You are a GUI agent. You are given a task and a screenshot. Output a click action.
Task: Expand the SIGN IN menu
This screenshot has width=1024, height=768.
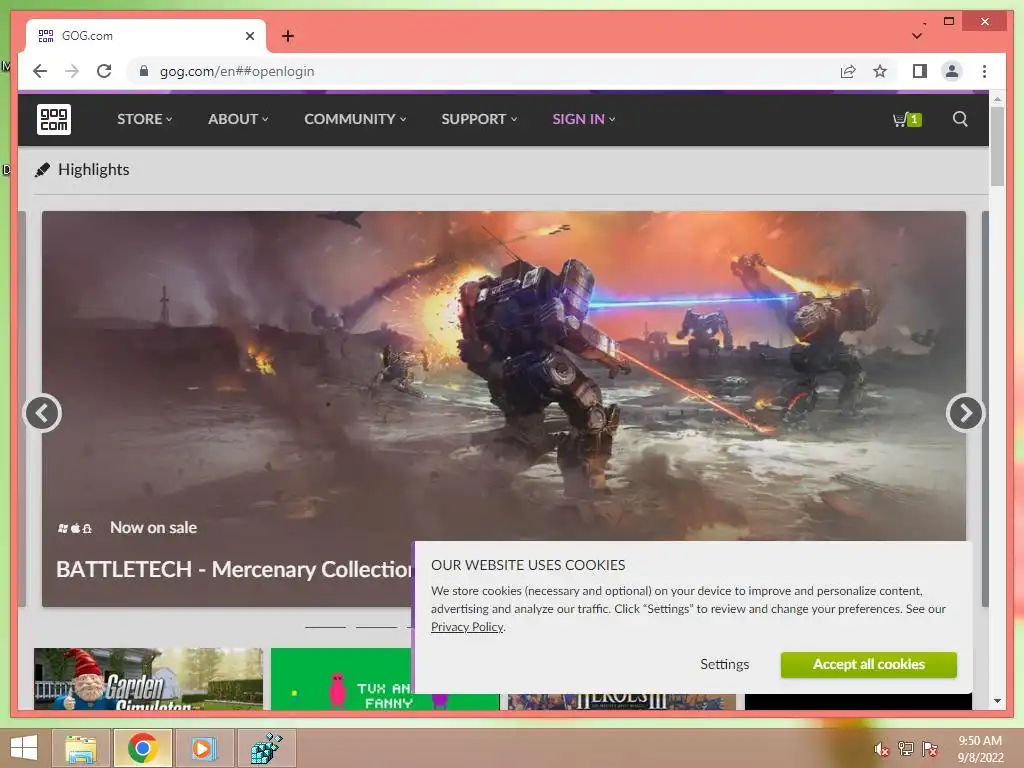(x=583, y=119)
